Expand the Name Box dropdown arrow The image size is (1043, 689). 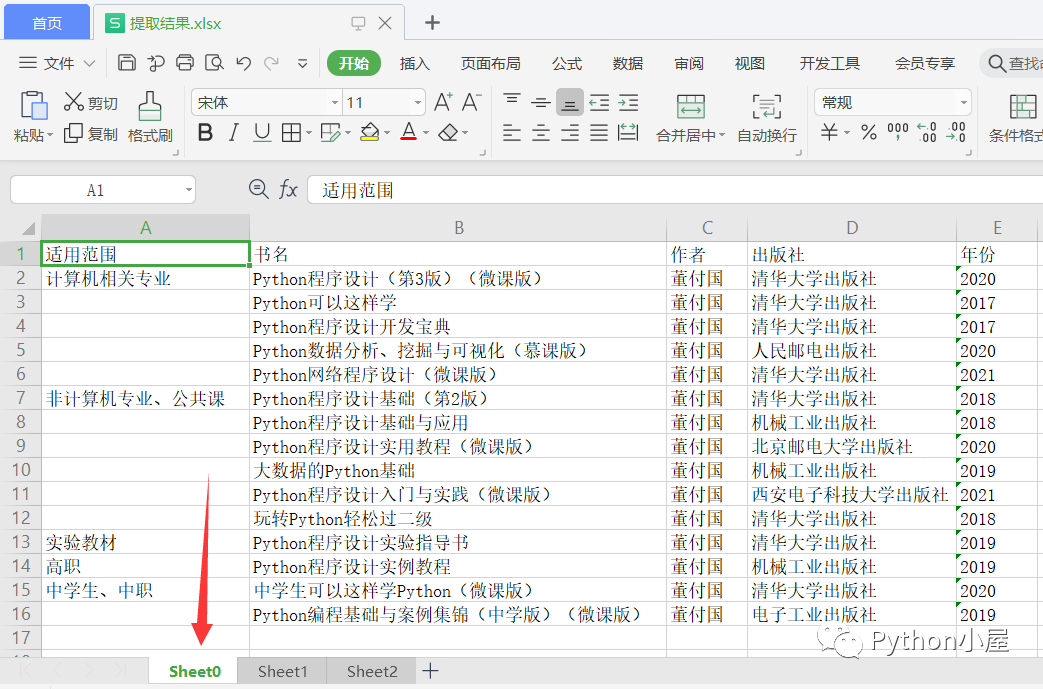(188, 190)
